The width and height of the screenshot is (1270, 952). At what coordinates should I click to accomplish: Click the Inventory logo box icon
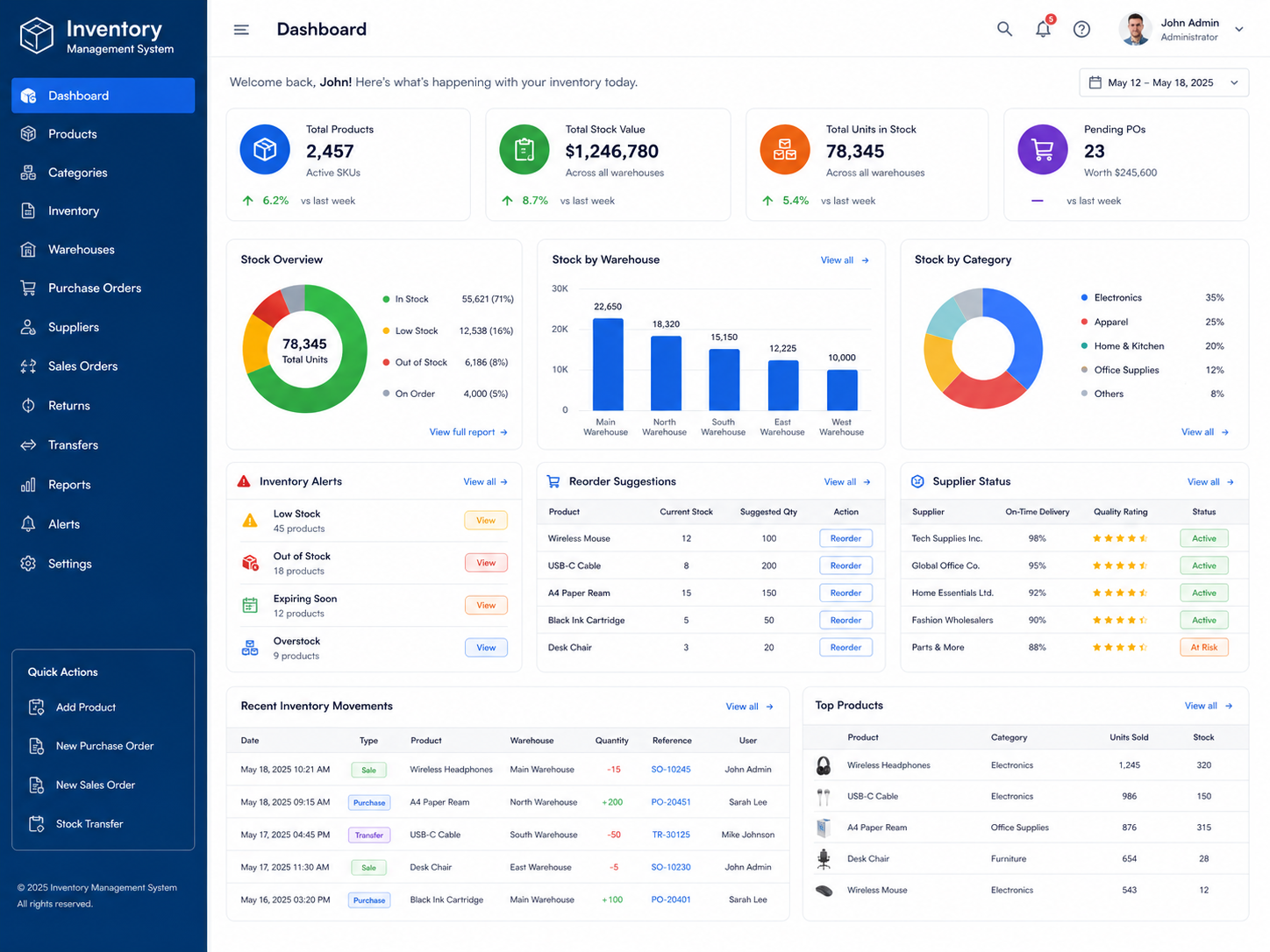pos(37,36)
